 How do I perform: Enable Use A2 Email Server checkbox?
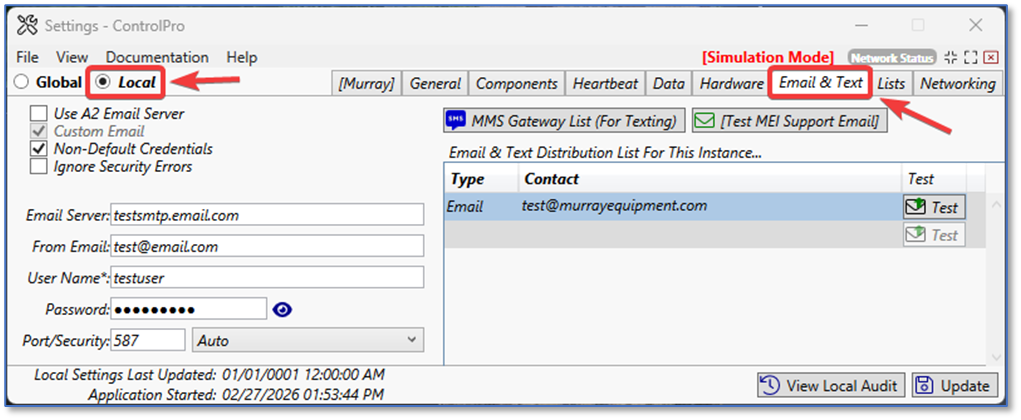[39, 114]
